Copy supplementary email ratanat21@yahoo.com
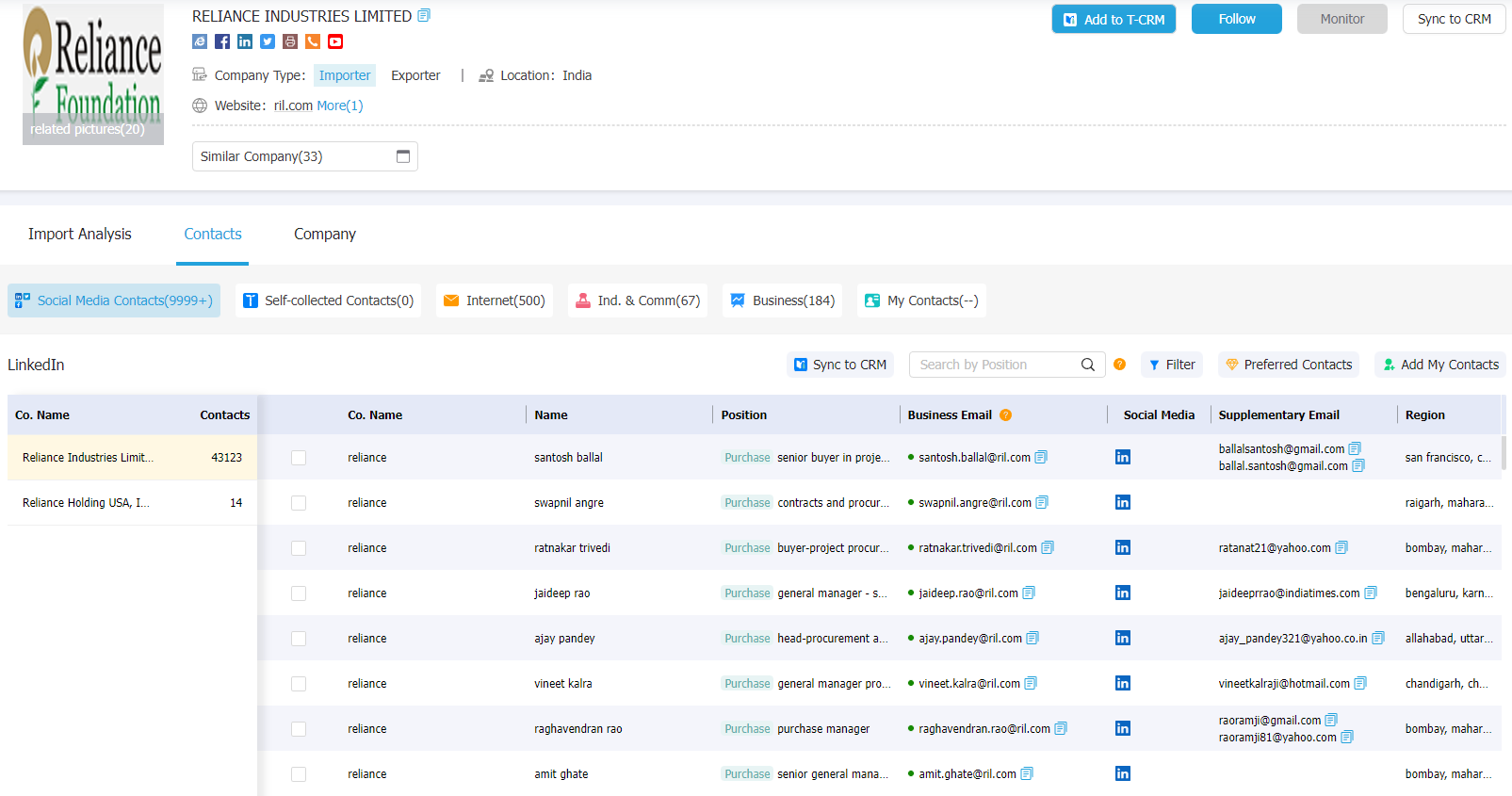 tap(1341, 547)
